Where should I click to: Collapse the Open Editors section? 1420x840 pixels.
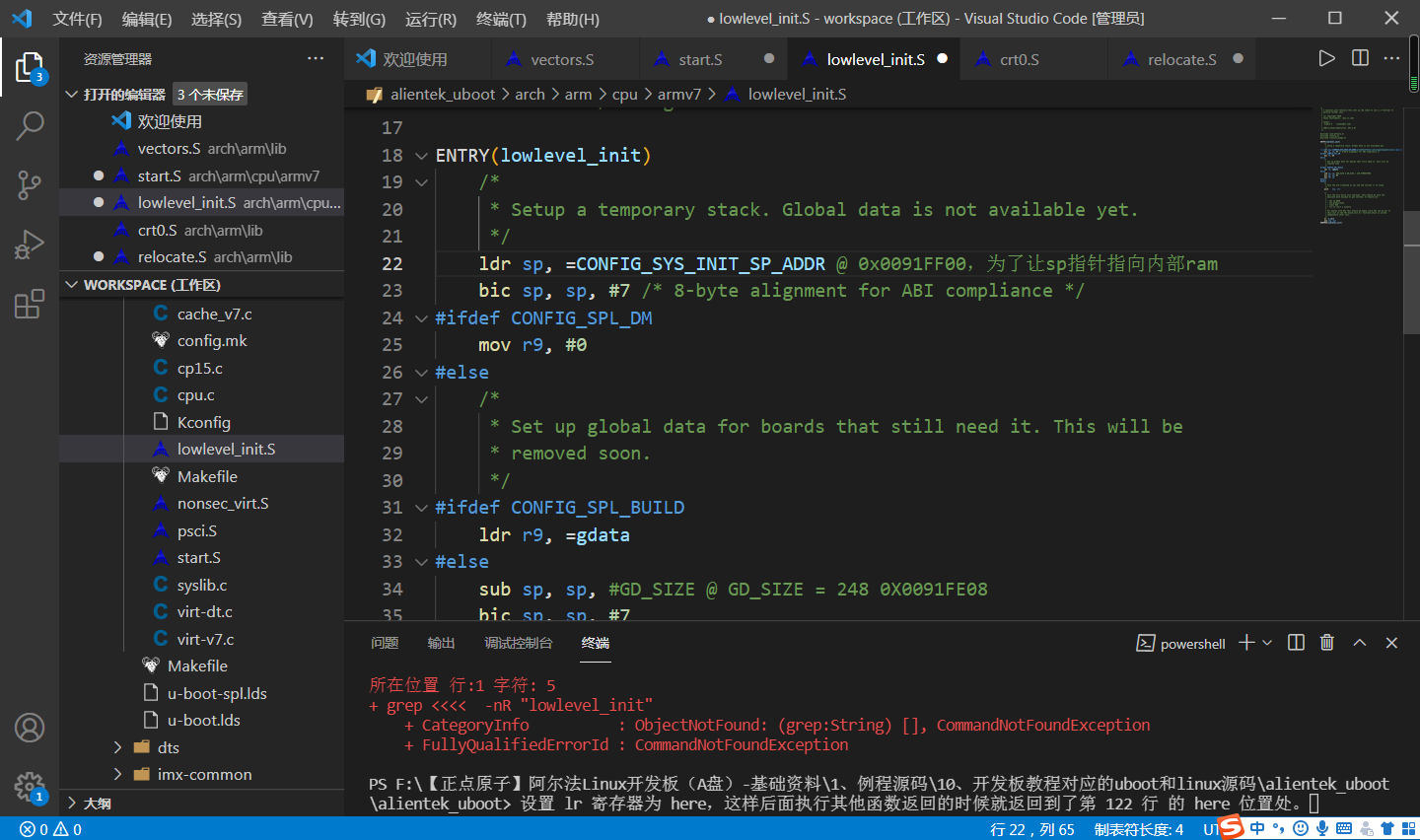click(x=71, y=94)
